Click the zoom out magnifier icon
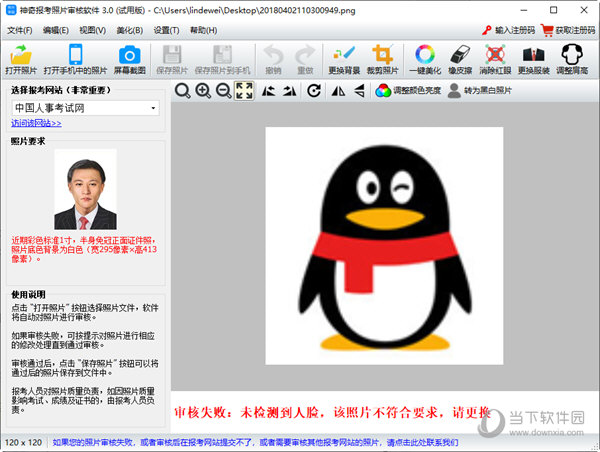 tap(223, 91)
